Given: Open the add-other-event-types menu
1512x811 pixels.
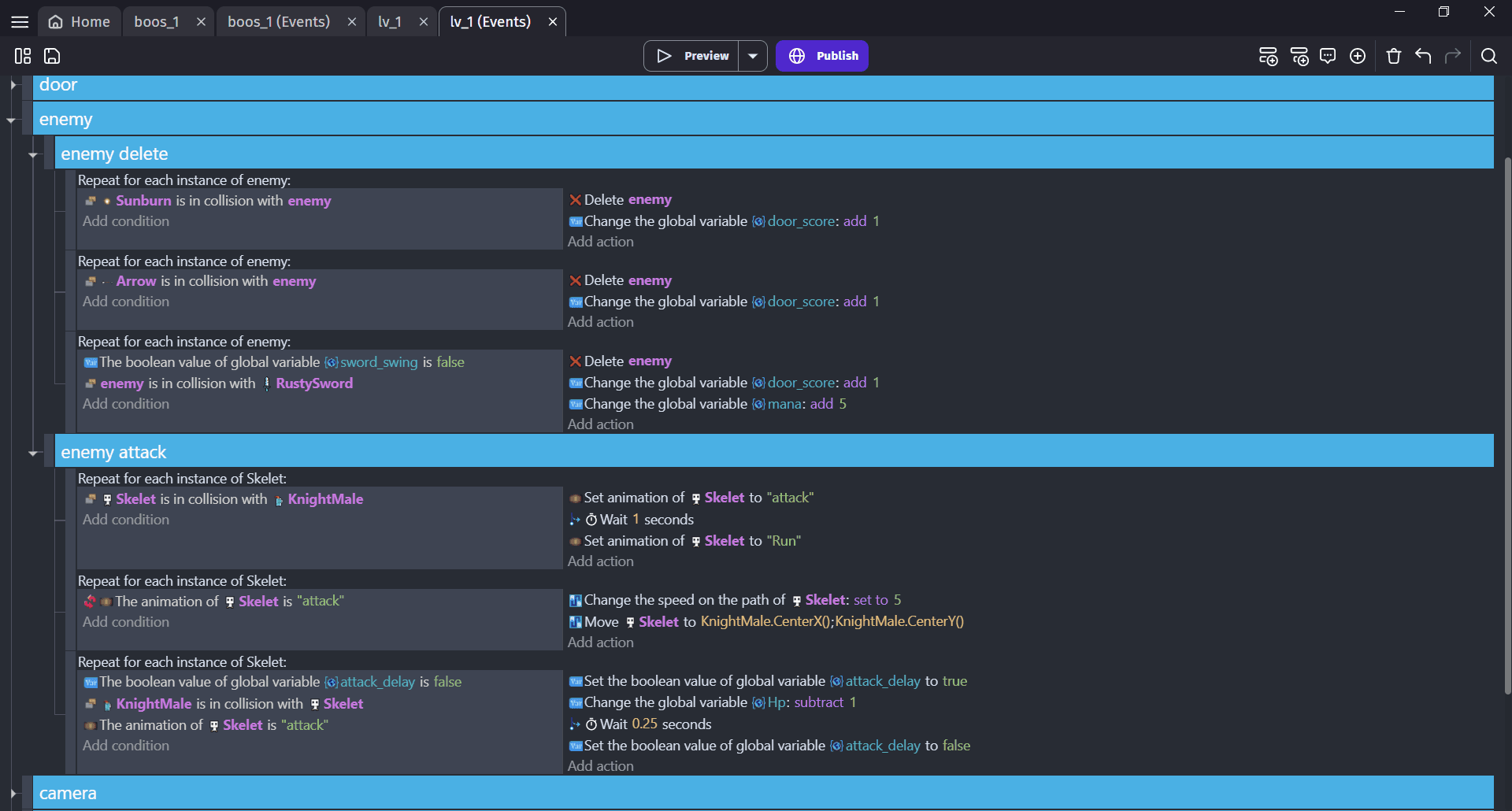Looking at the screenshot, I should [x=1358, y=56].
